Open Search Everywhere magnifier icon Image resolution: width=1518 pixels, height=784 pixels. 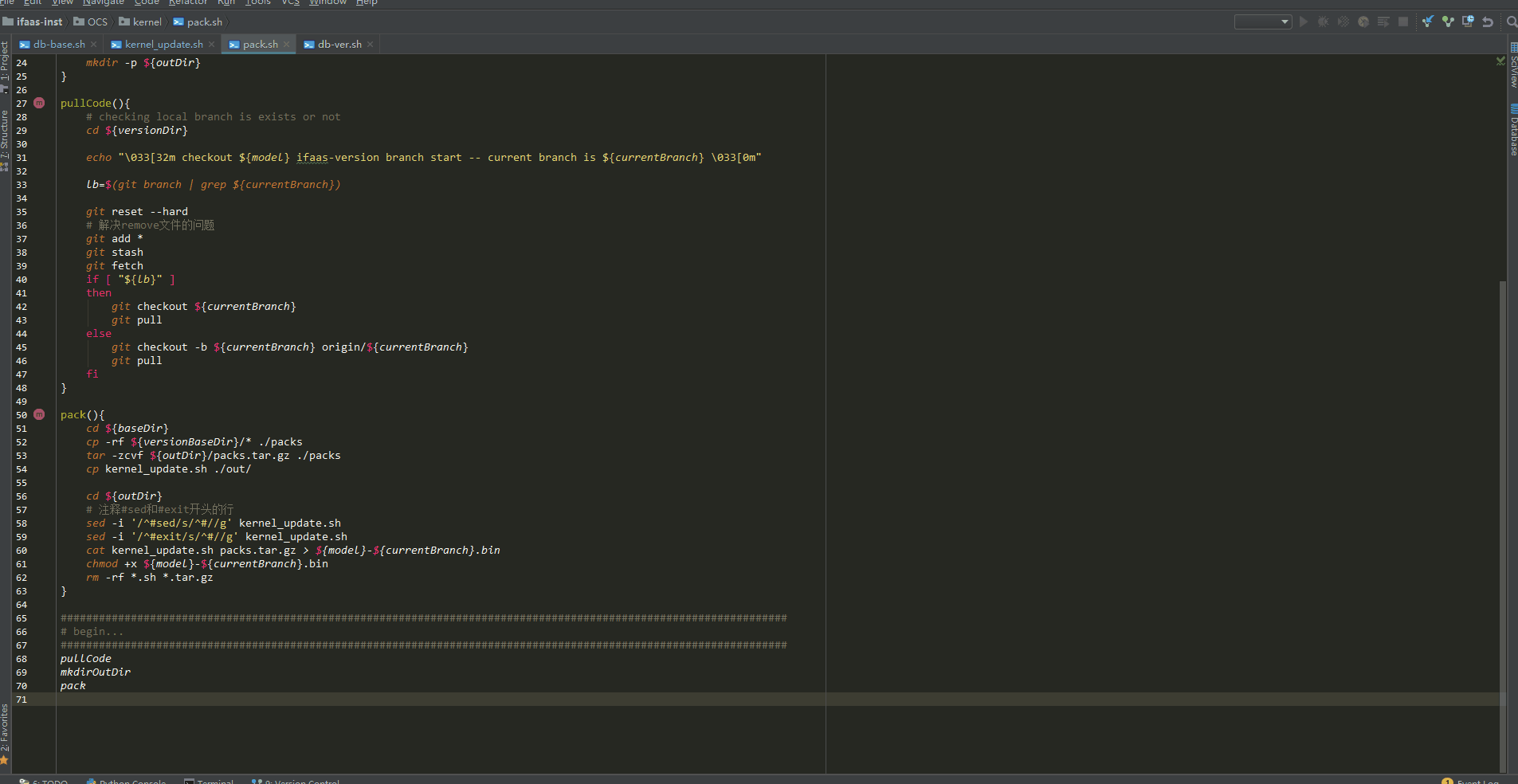pyautogui.click(x=1512, y=22)
